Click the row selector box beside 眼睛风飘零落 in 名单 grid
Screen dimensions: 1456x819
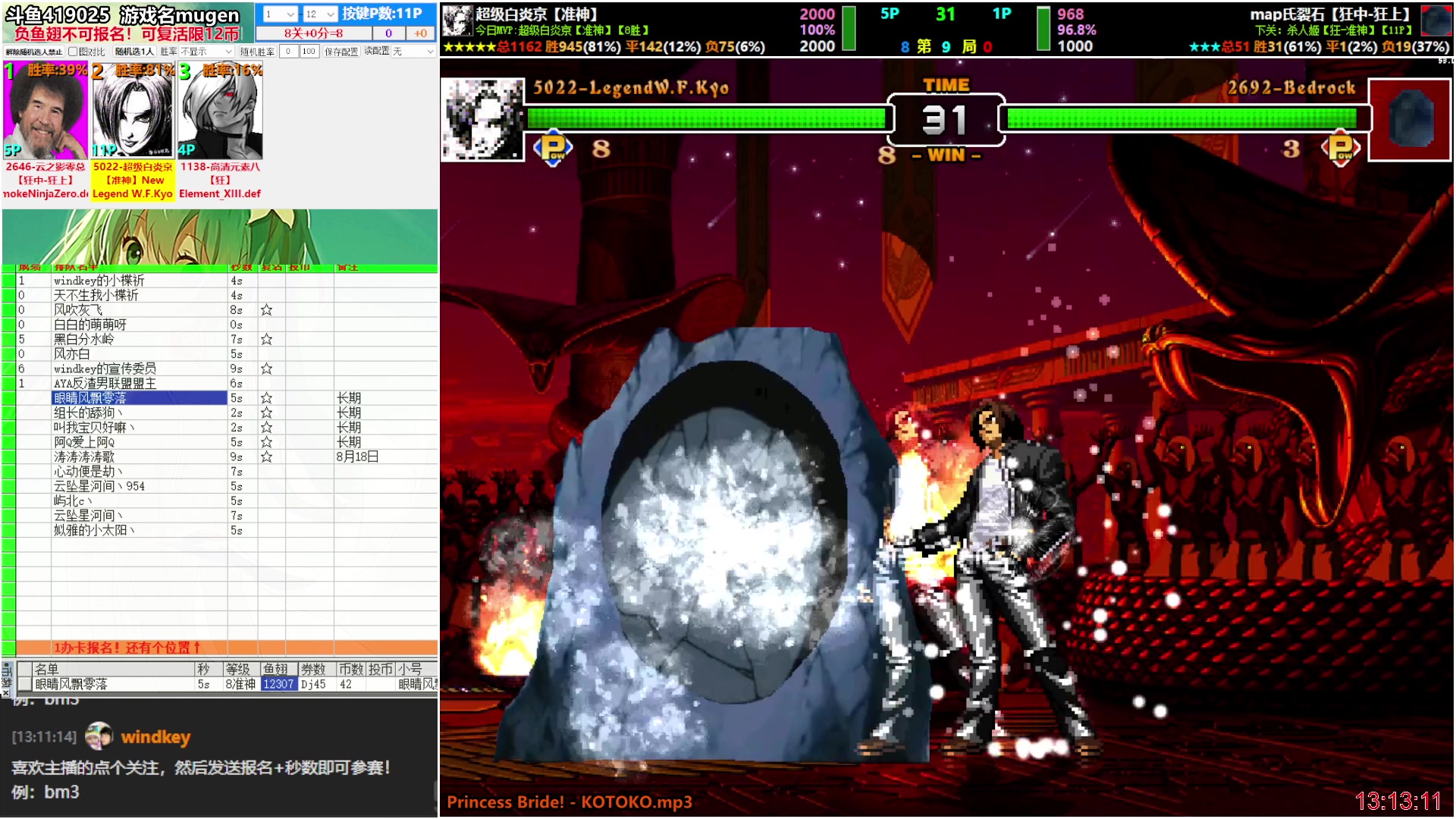pos(24,684)
